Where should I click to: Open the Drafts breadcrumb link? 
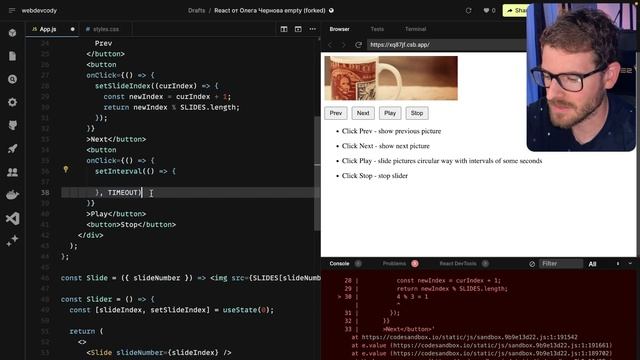coord(196,11)
